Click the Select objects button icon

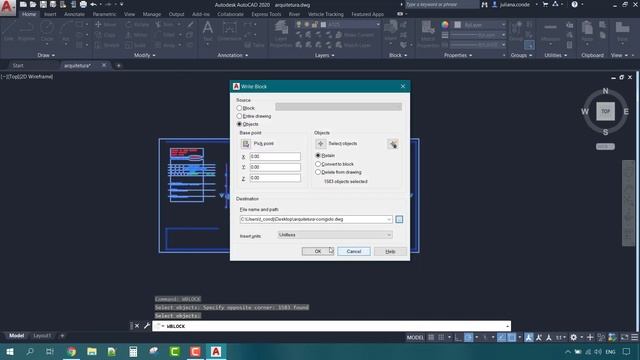(320, 144)
